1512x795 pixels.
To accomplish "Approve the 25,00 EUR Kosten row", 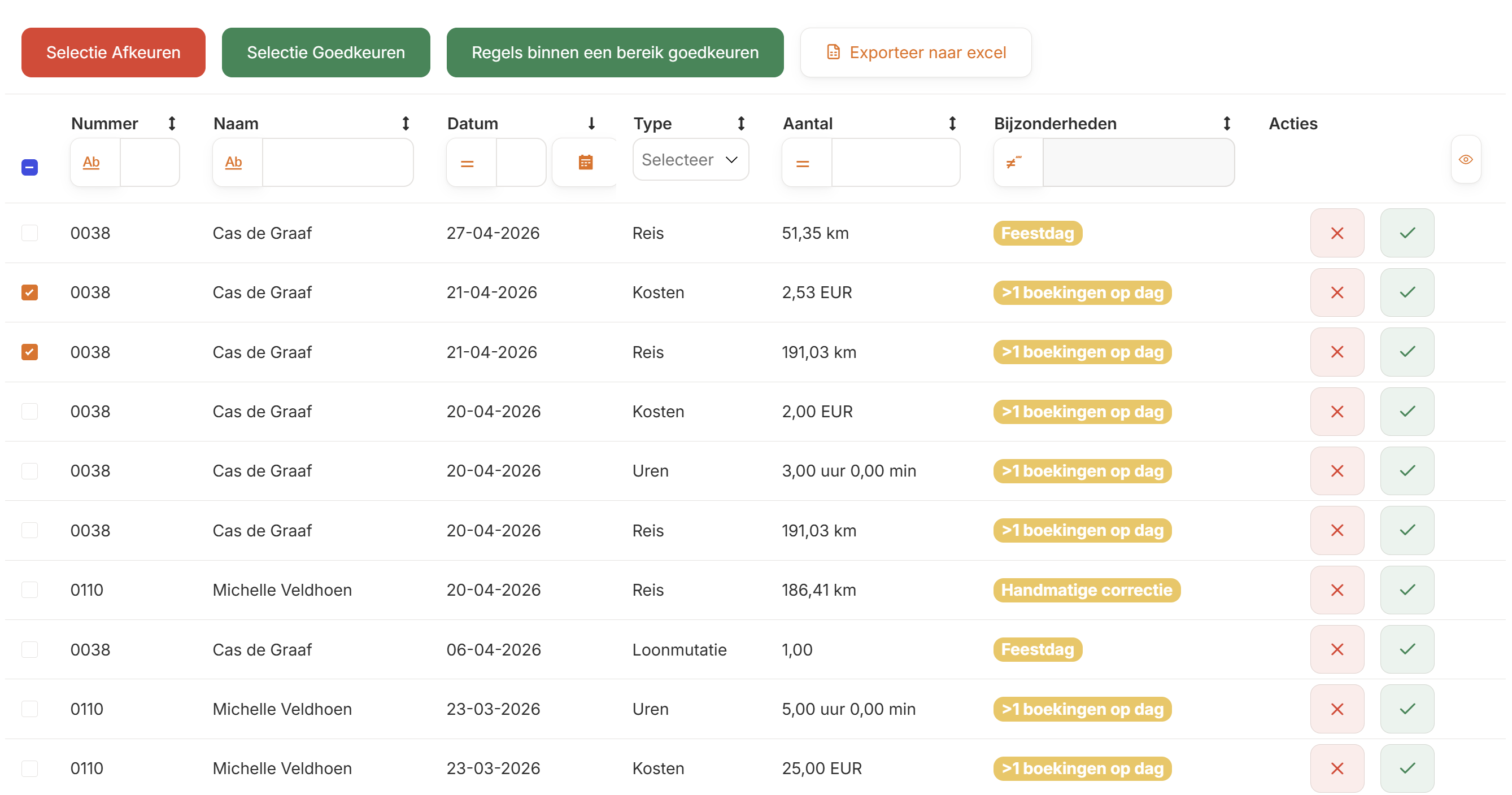I will coord(1407,768).
